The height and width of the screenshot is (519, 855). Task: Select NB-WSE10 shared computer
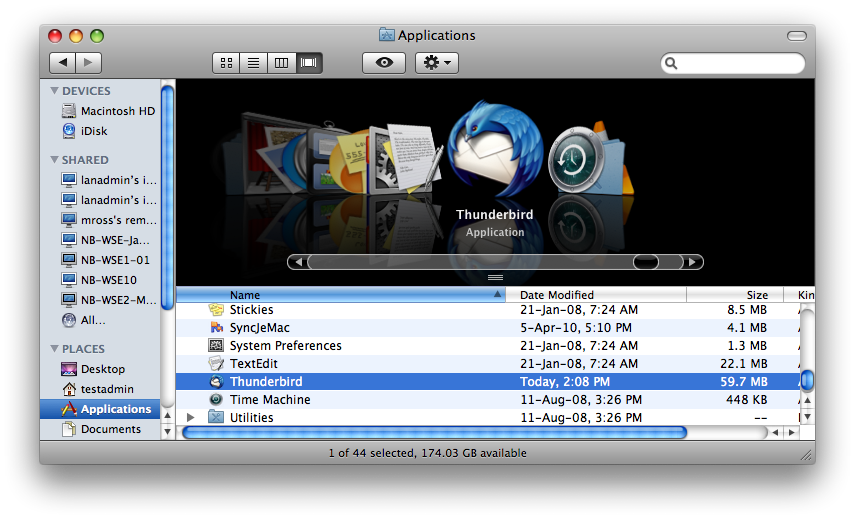pos(99,280)
